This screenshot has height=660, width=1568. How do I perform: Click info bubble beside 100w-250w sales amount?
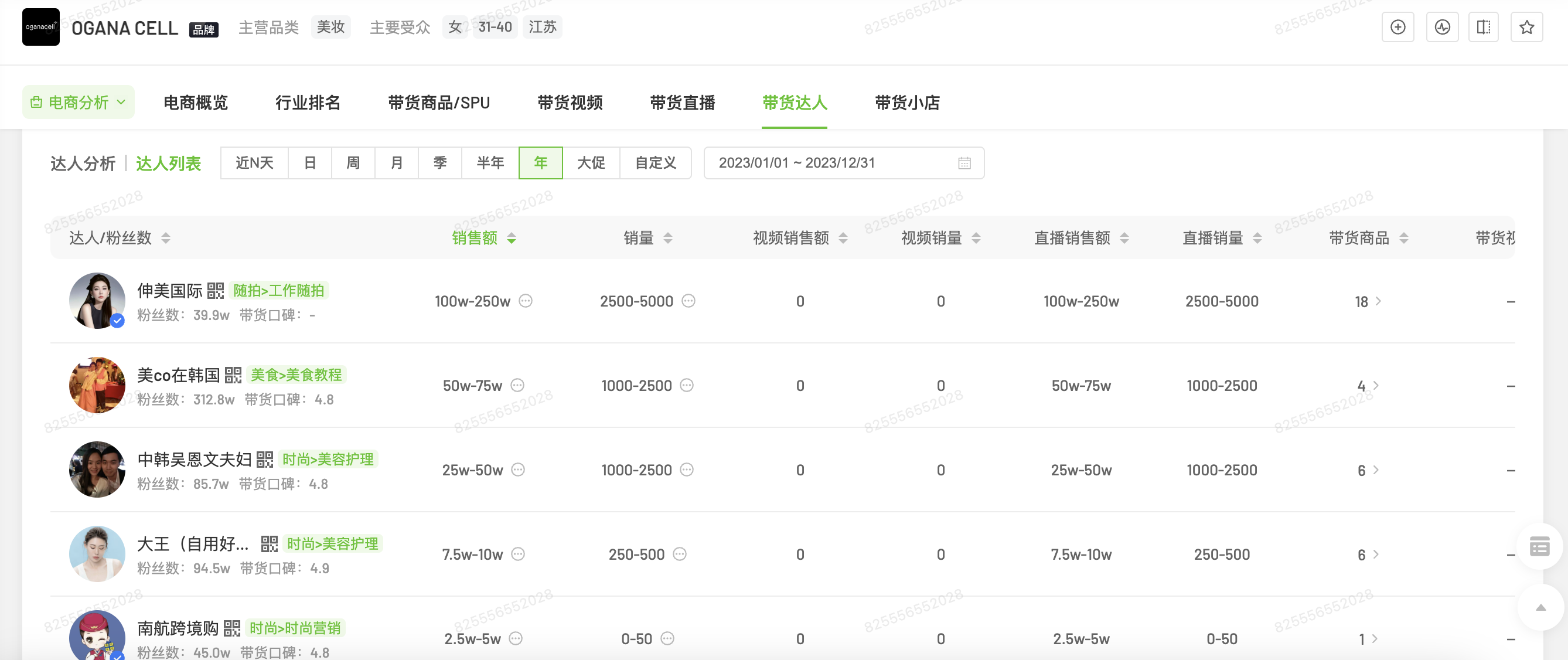tap(526, 301)
